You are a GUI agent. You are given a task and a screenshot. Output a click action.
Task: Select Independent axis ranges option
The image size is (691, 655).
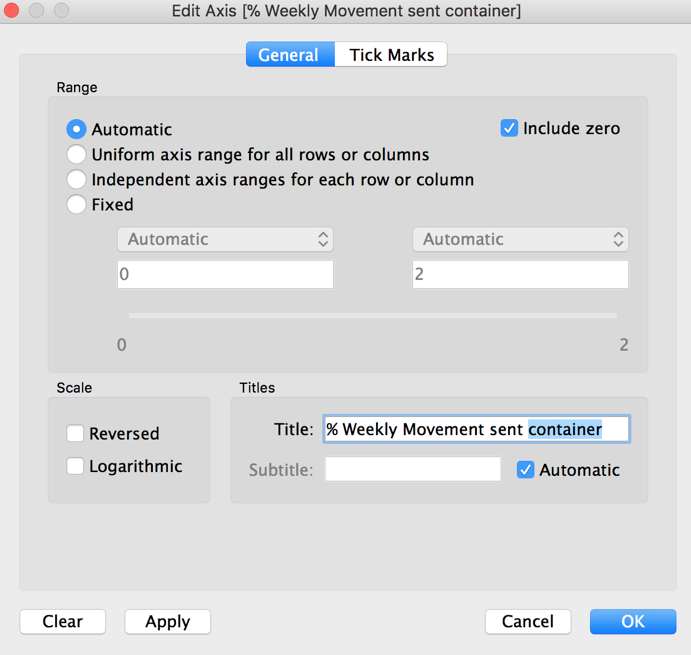[x=76, y=180]
